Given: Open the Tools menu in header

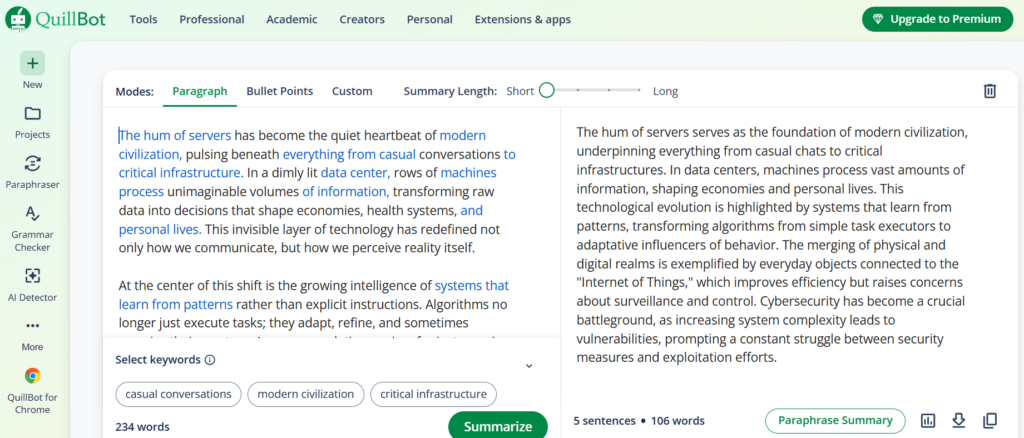Looking at the screenshot, I should tap(143, 20).
